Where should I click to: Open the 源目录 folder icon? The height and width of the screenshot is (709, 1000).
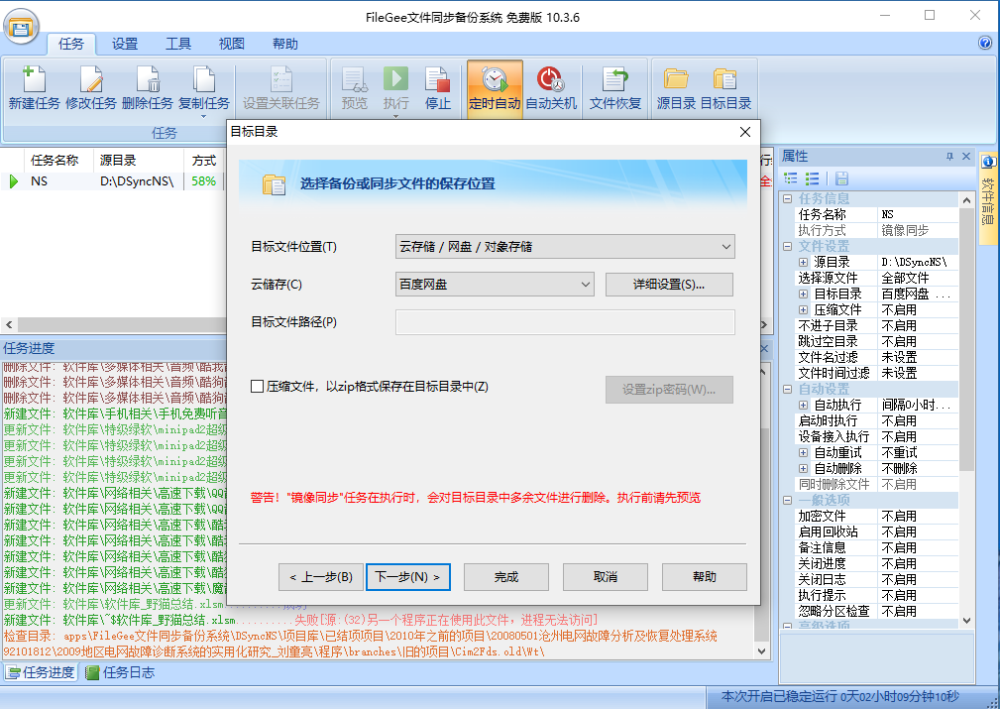(676, 87)
